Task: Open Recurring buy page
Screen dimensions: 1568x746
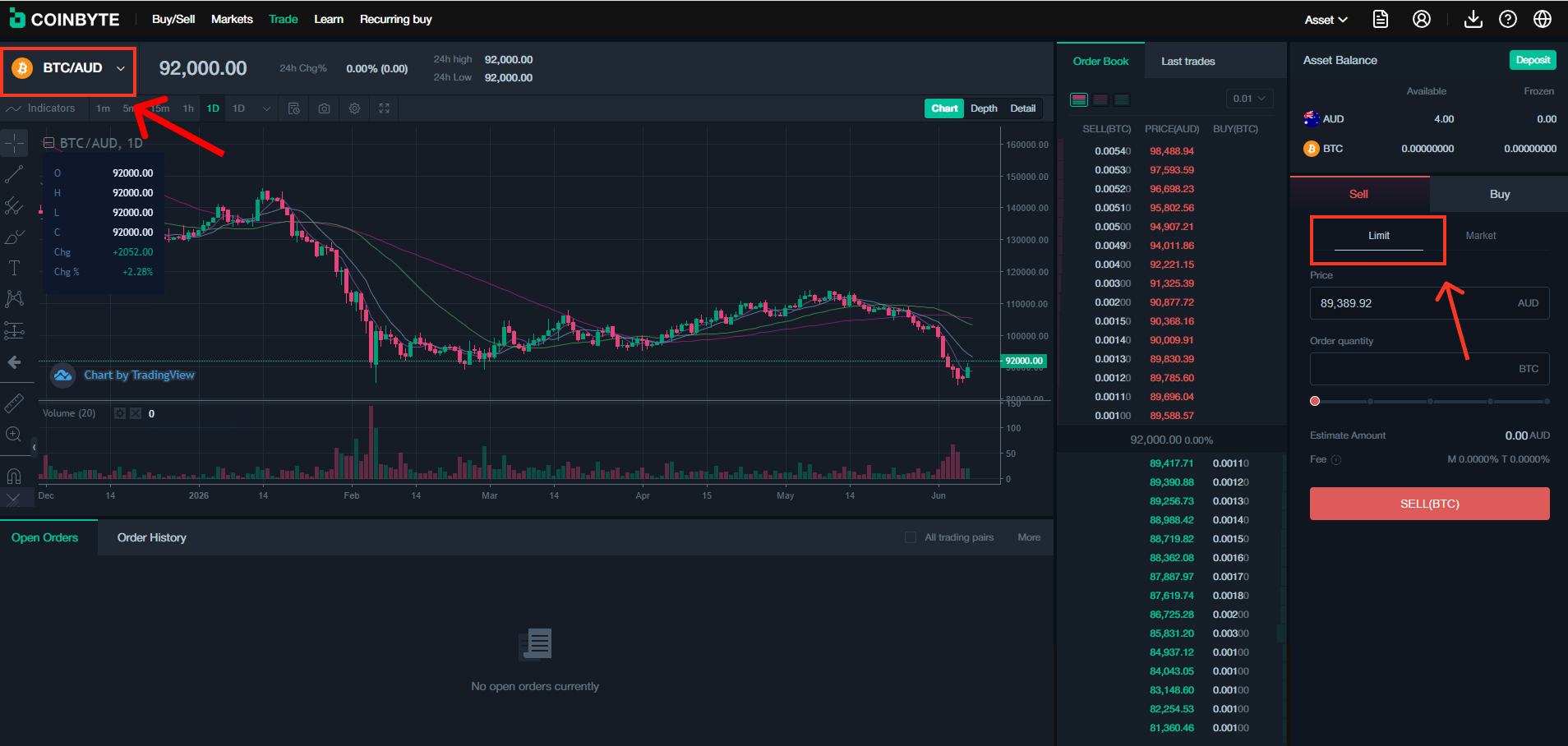Action: pos(396,19)
